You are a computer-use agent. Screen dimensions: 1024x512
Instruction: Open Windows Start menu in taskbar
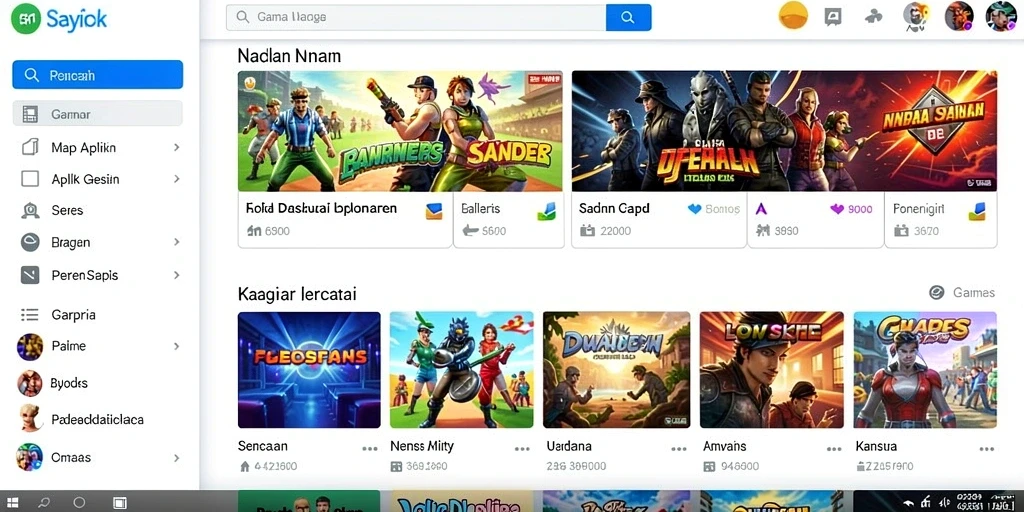tap(12, 503)
